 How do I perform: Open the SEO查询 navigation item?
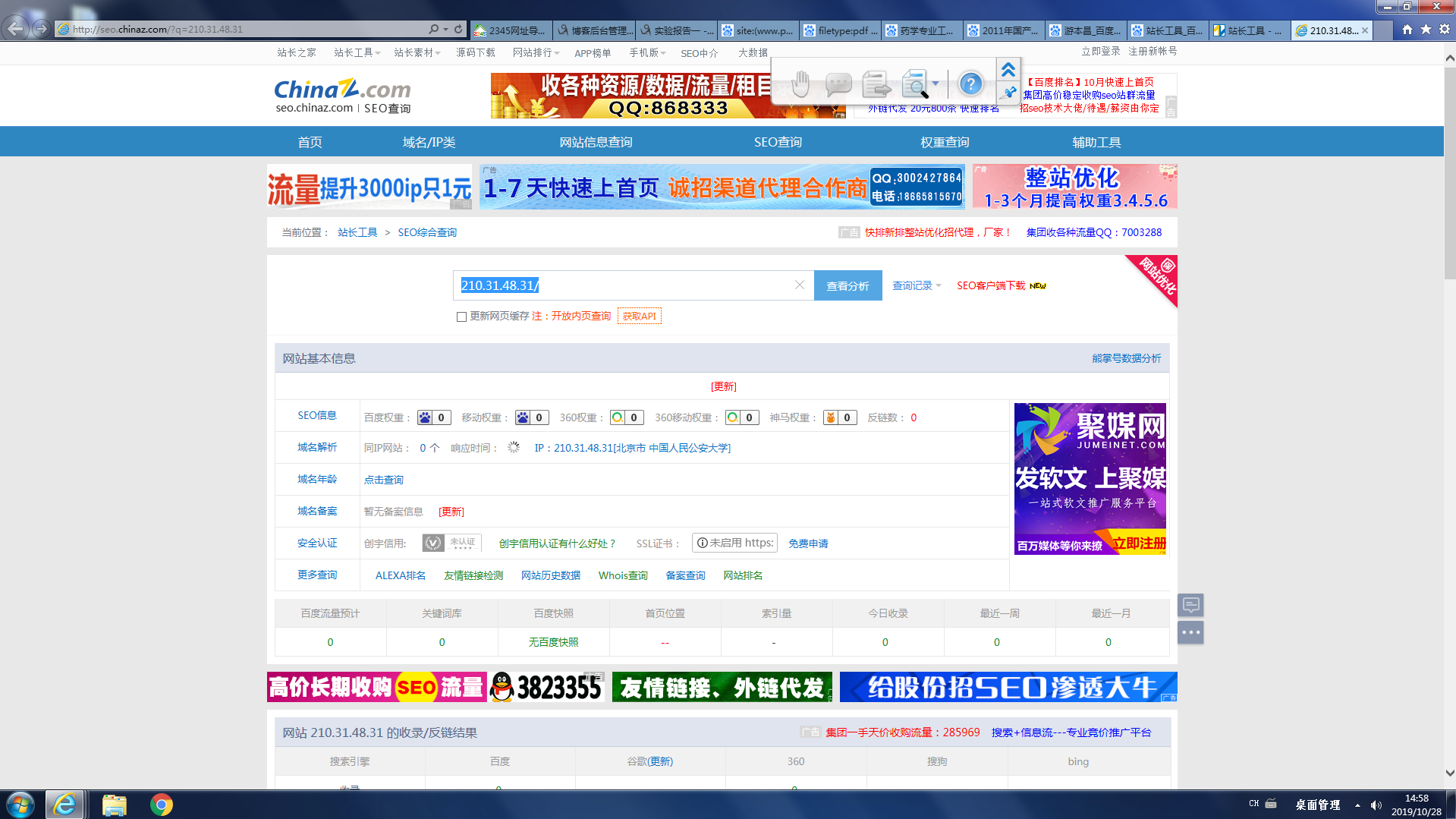point(778,142)
